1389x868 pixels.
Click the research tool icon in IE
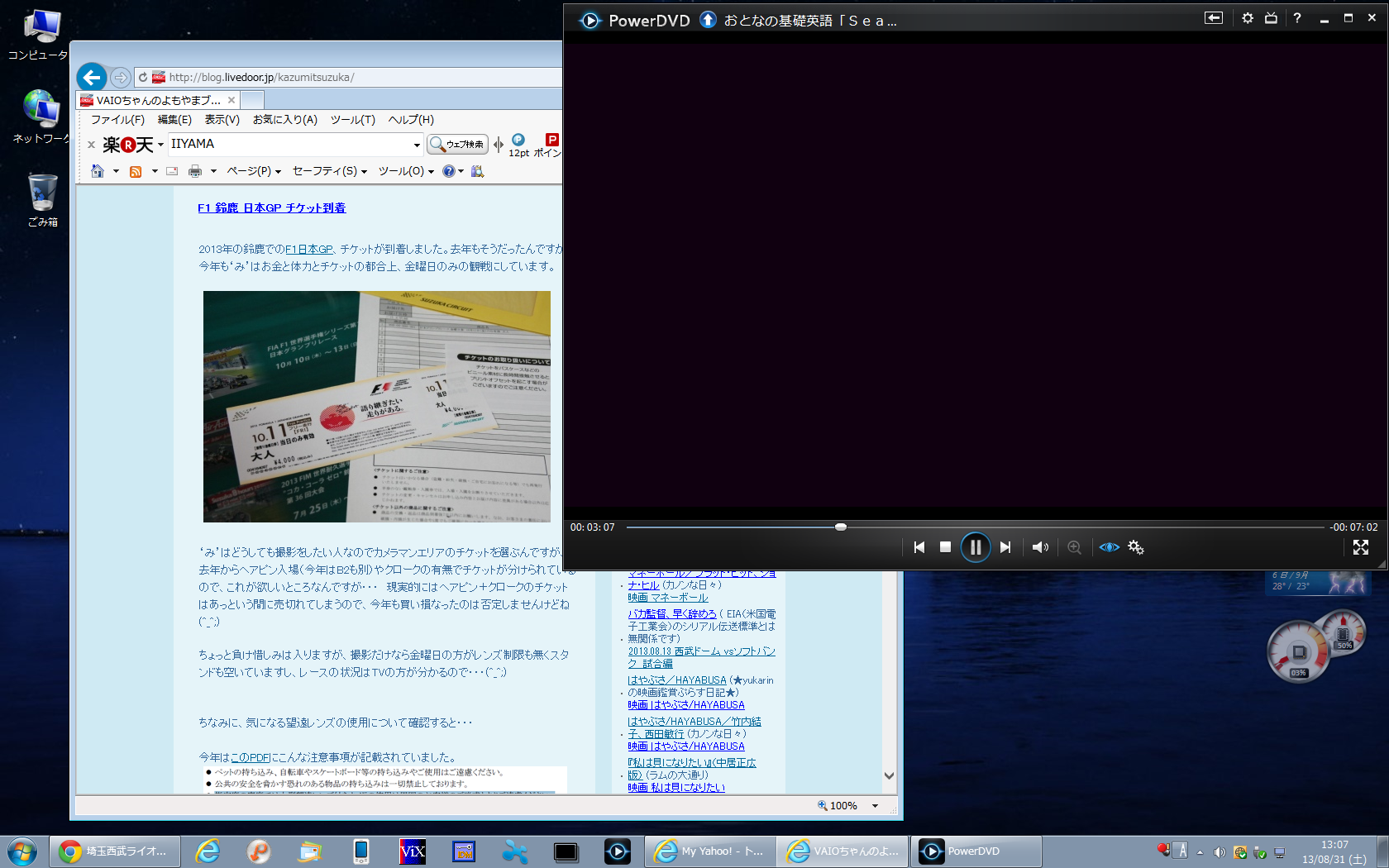click(477, 171)
